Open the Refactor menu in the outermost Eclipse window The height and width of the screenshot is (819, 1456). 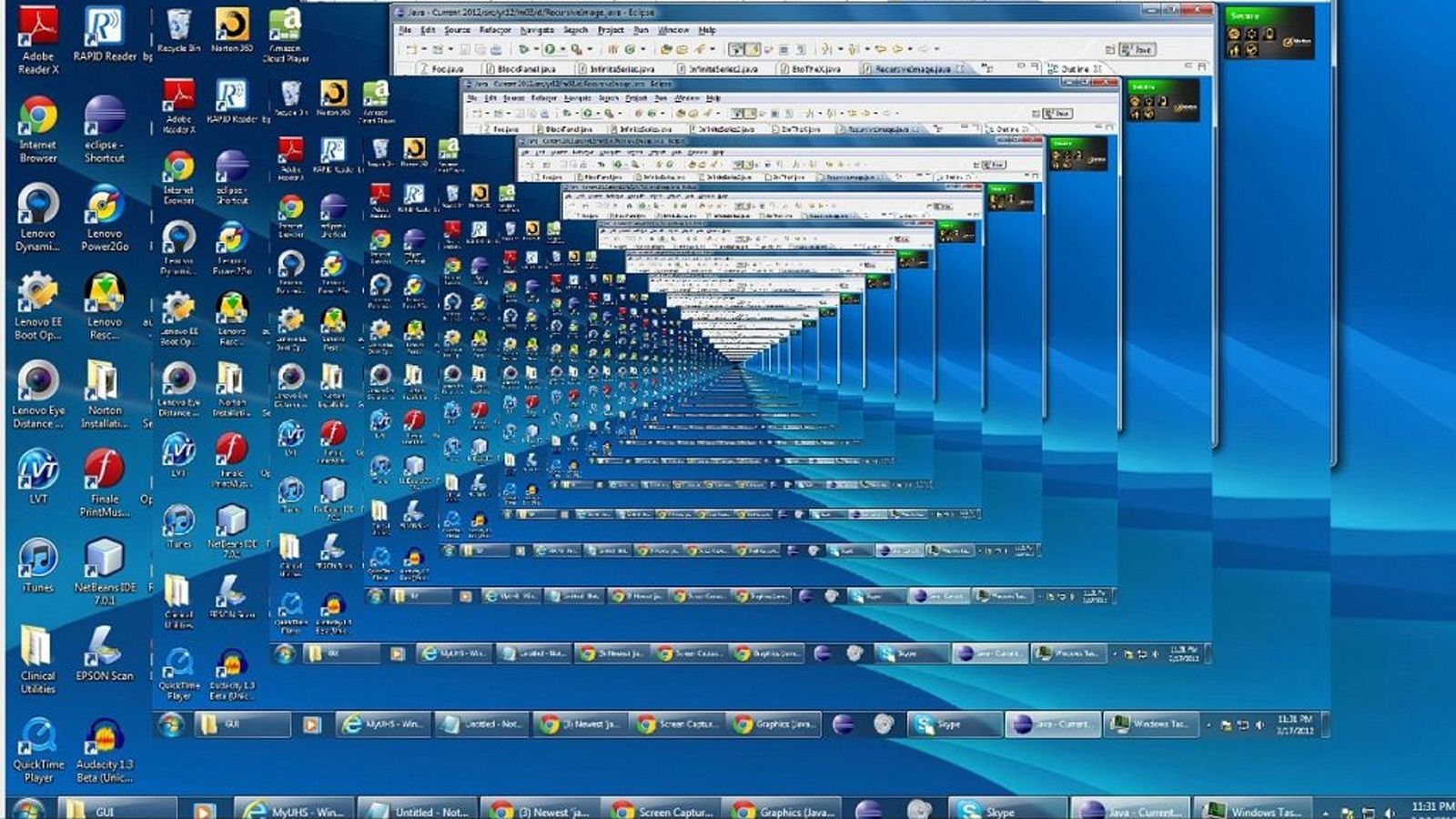495,30
